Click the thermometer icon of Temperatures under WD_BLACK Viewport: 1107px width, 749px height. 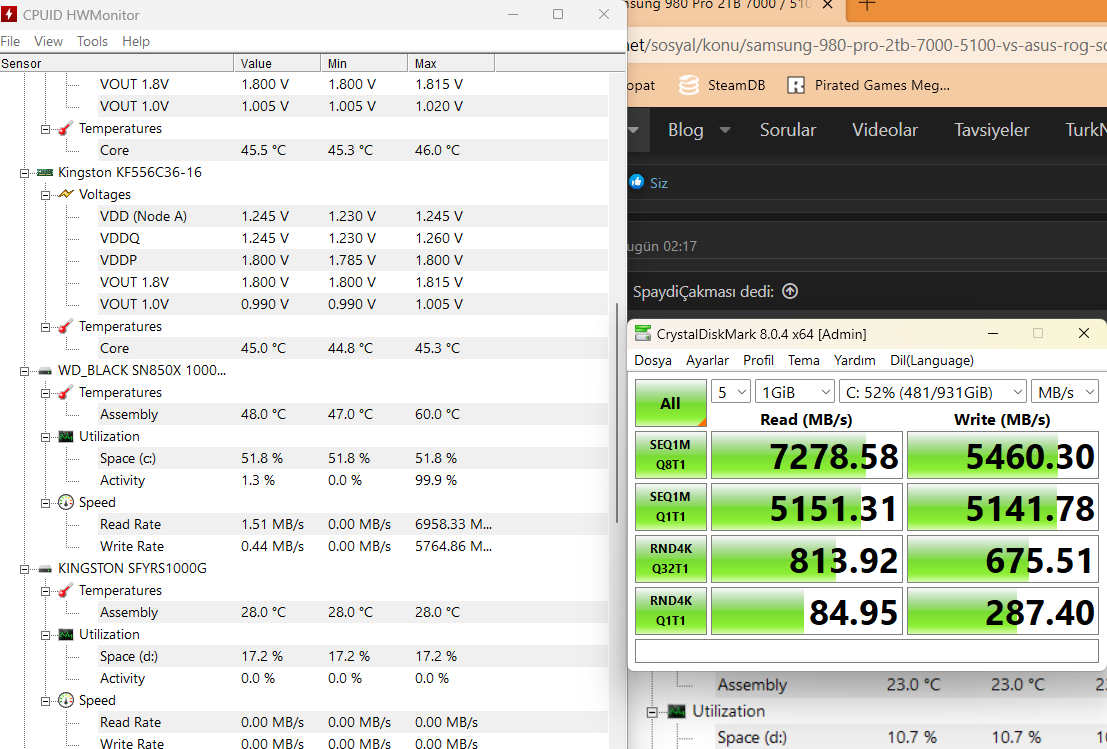coord(66,393)
